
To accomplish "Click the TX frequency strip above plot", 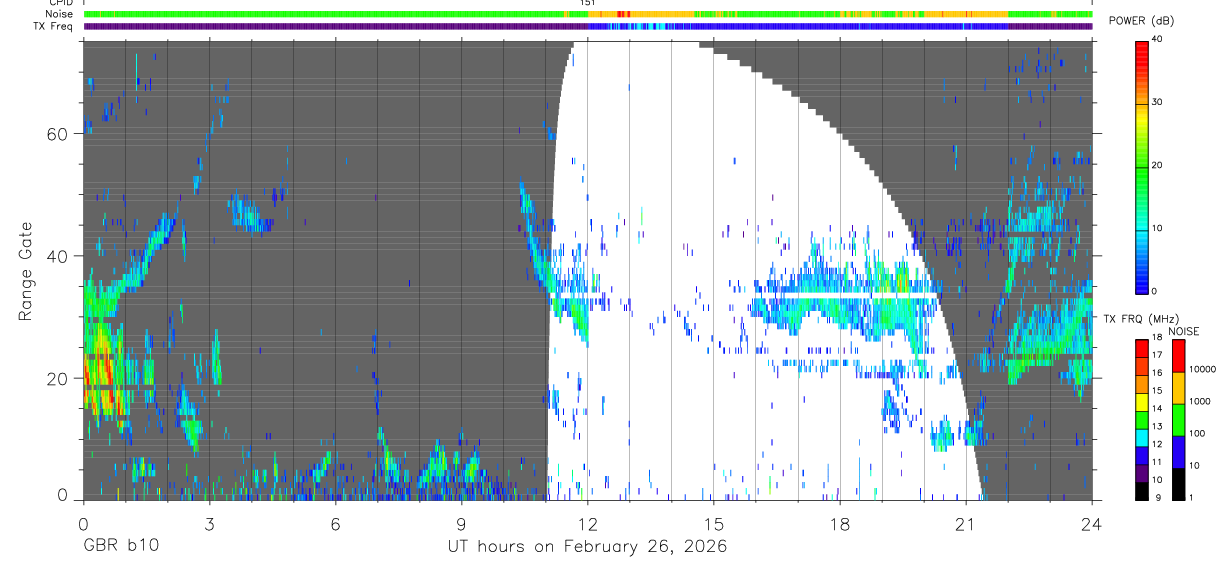I will (588, 26).
